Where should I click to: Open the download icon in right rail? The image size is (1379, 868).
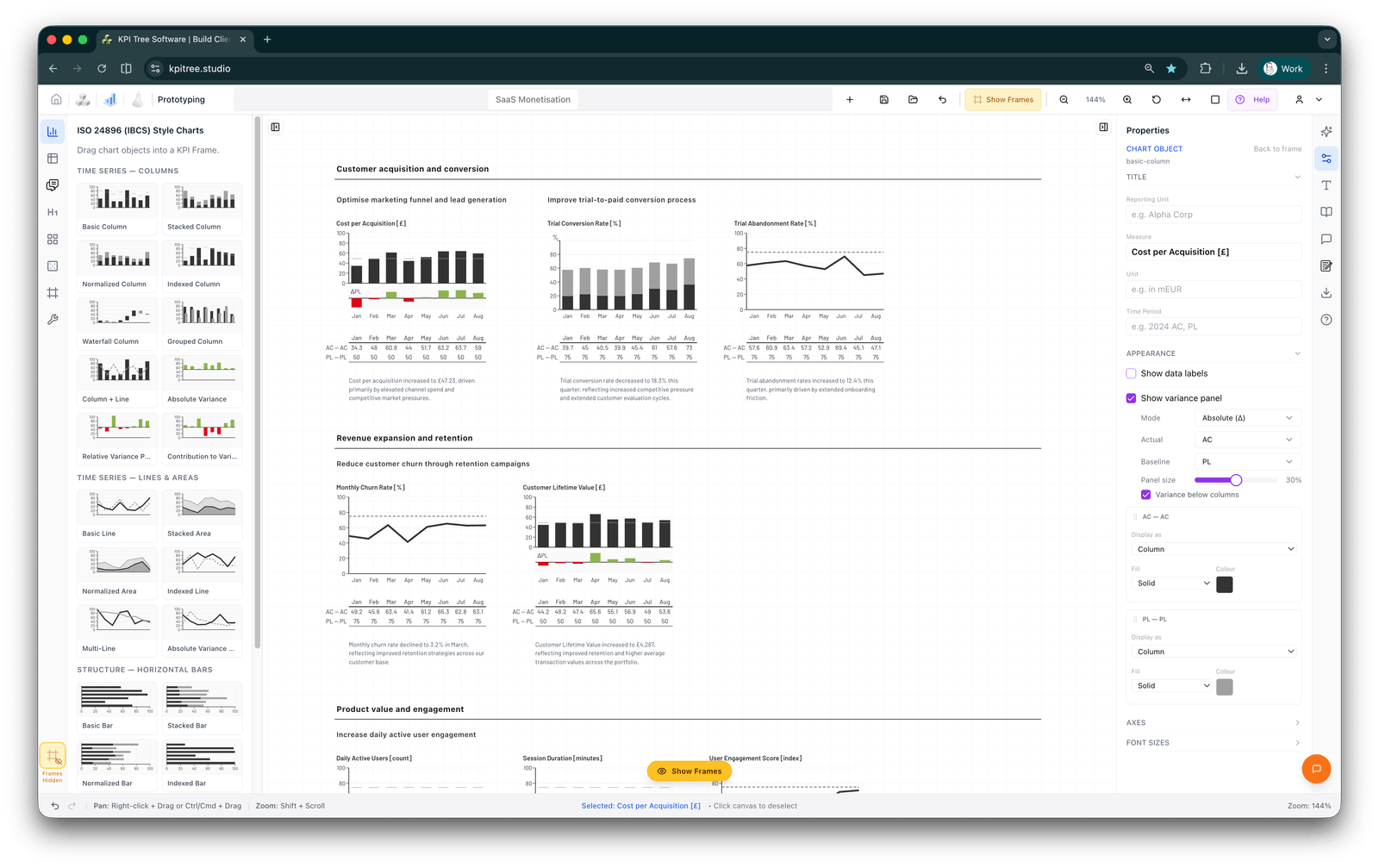coord(1326,293)
